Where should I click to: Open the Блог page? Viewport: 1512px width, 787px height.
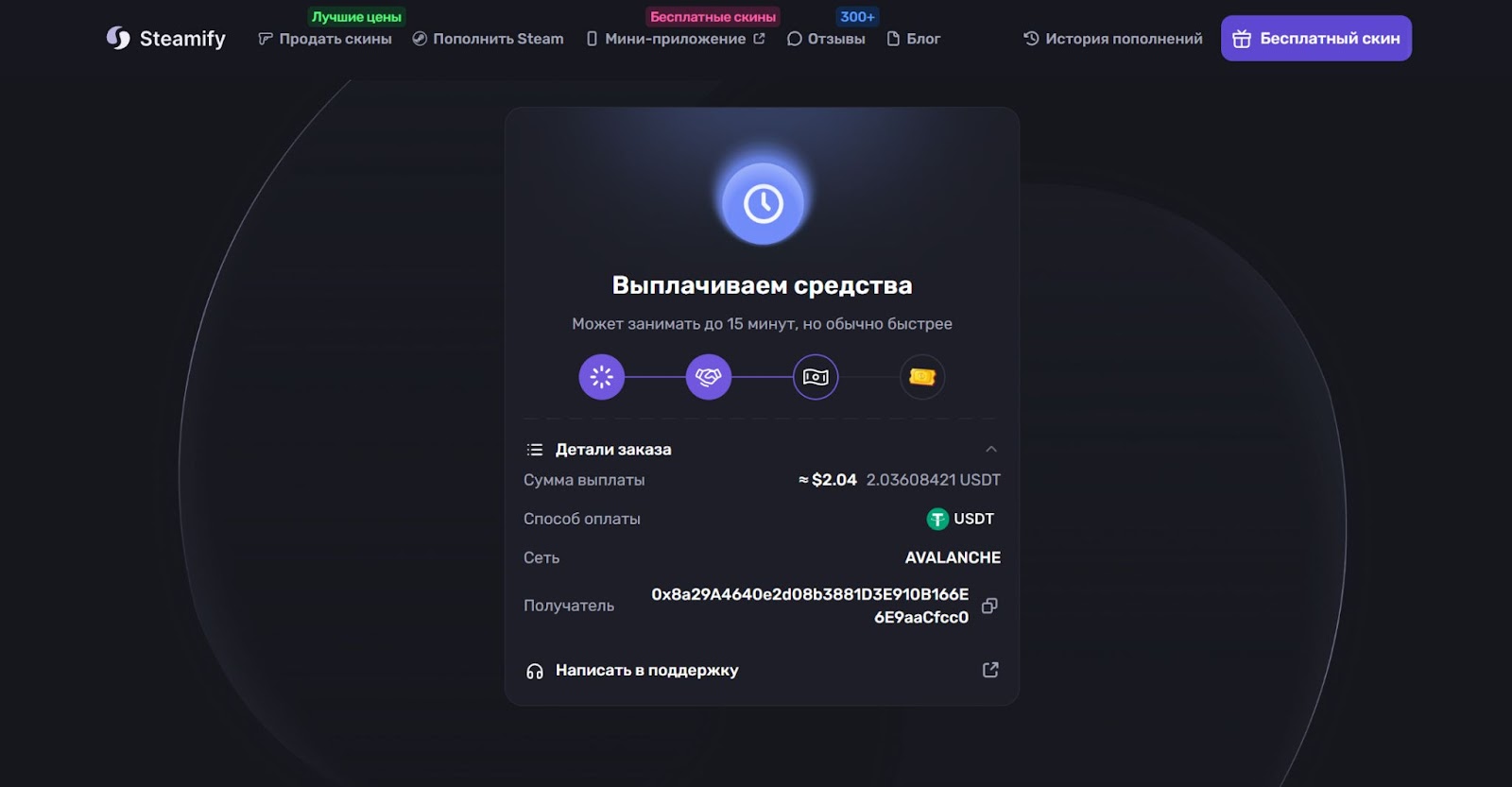[x=913, y=39]
